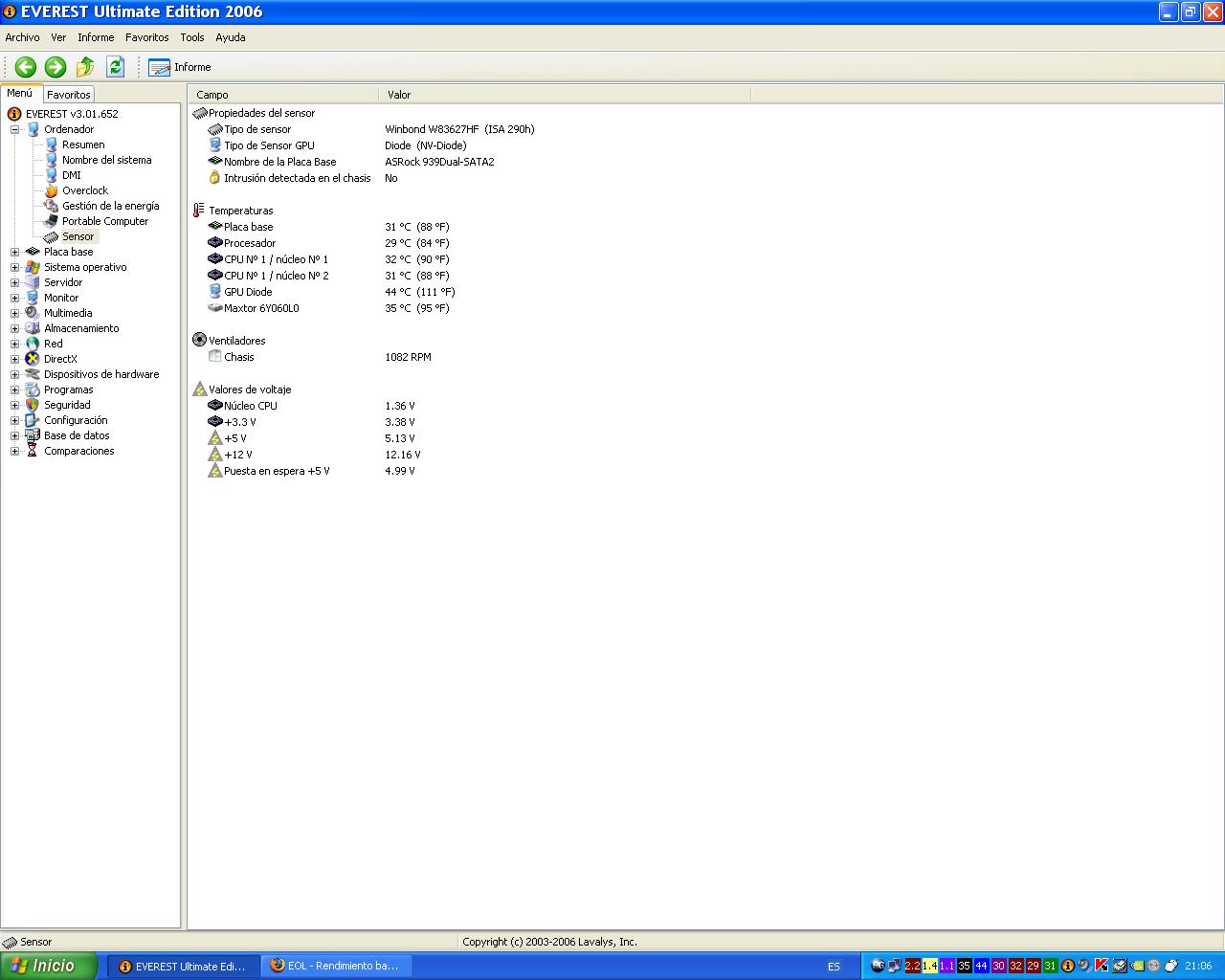Expand the DirectX tree node
The image size is (1225, 980).
tap(14, 359)
